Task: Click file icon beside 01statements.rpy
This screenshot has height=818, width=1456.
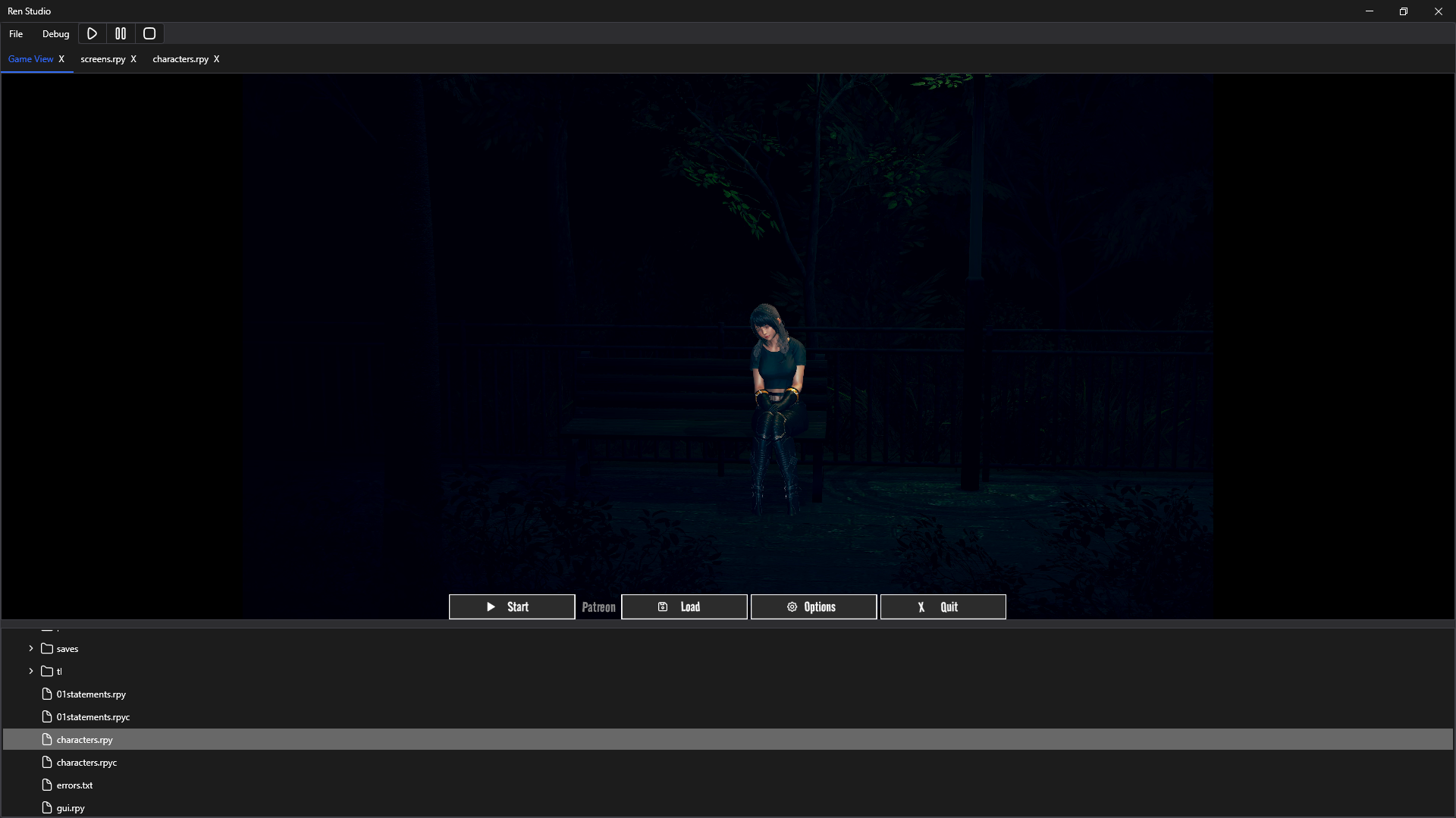Action: (x=47, y=694)
